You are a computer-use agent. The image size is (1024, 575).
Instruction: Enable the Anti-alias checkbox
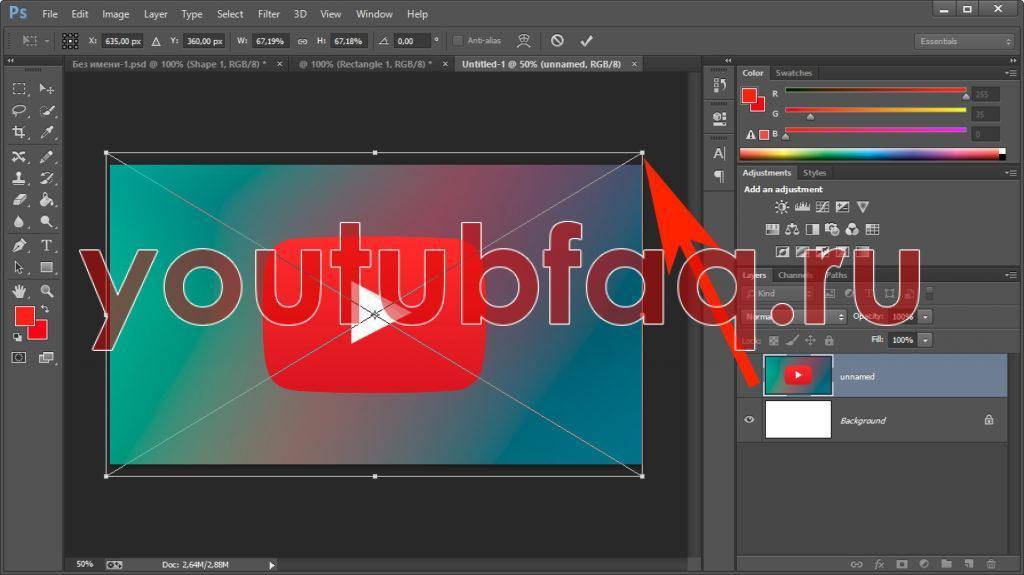458,41
